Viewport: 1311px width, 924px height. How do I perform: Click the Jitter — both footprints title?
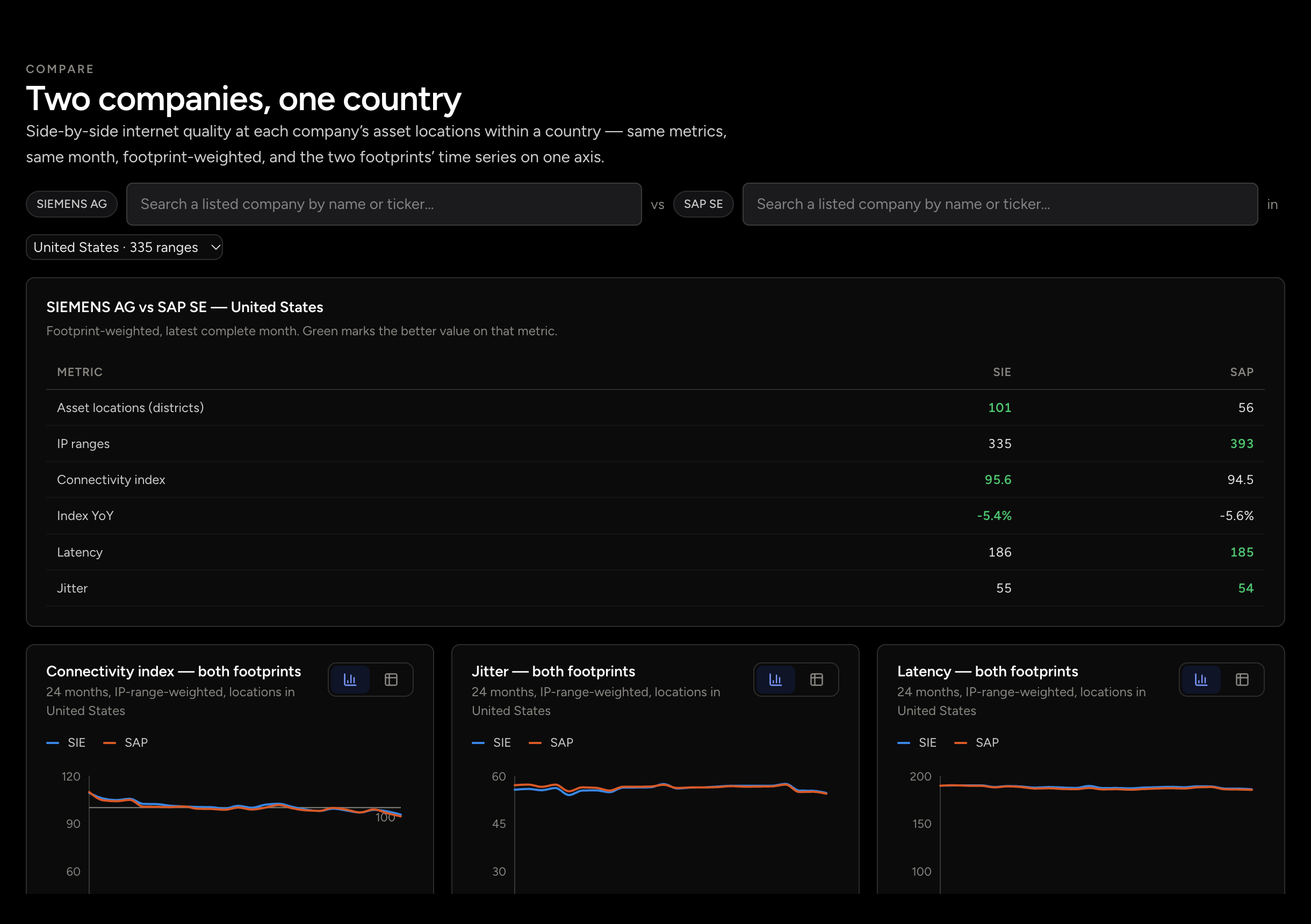[x=553, y=672]
